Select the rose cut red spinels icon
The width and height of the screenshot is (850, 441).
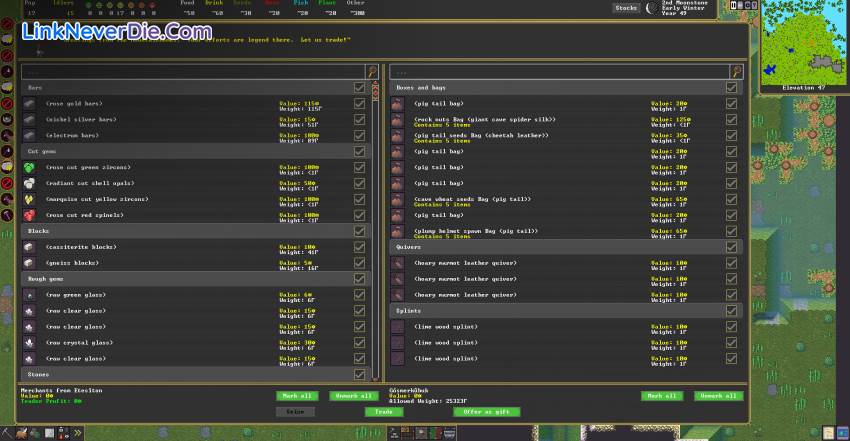pyautogui.click(x=30, y=215)
